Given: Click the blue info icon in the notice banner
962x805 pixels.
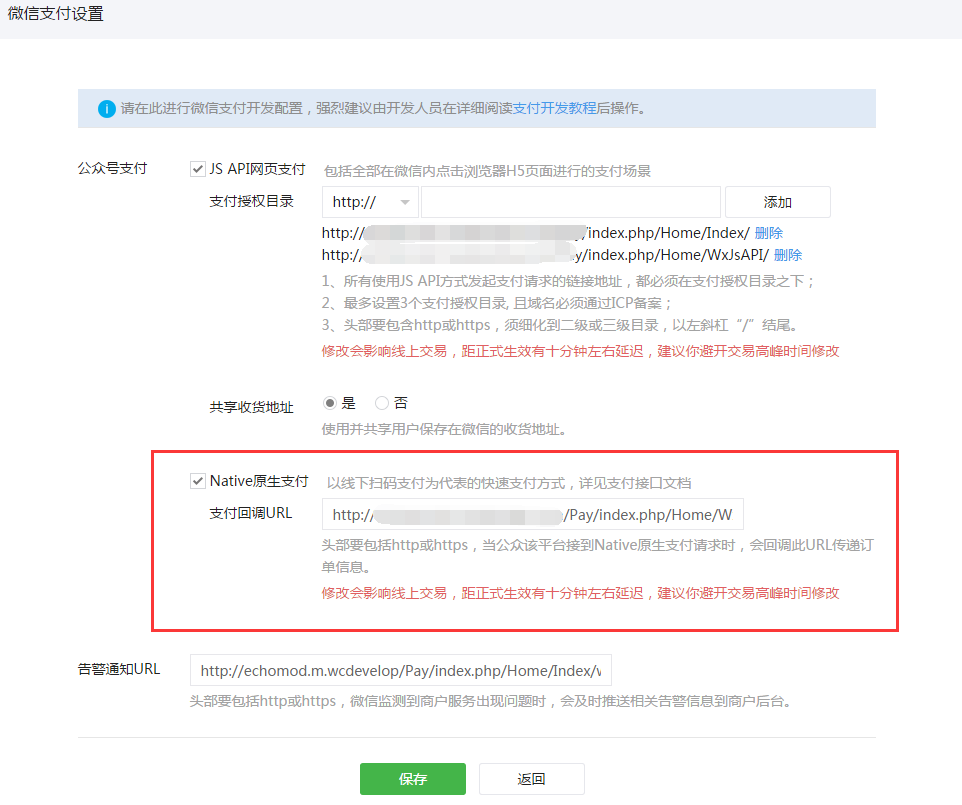Looking at the screenshot, I should click(107, 108).
